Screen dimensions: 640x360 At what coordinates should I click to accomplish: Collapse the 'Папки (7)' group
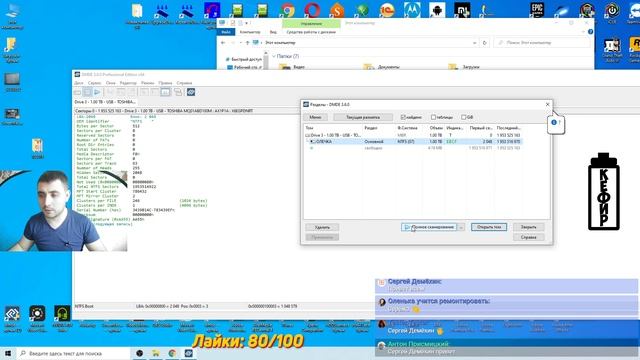(274, 56)
